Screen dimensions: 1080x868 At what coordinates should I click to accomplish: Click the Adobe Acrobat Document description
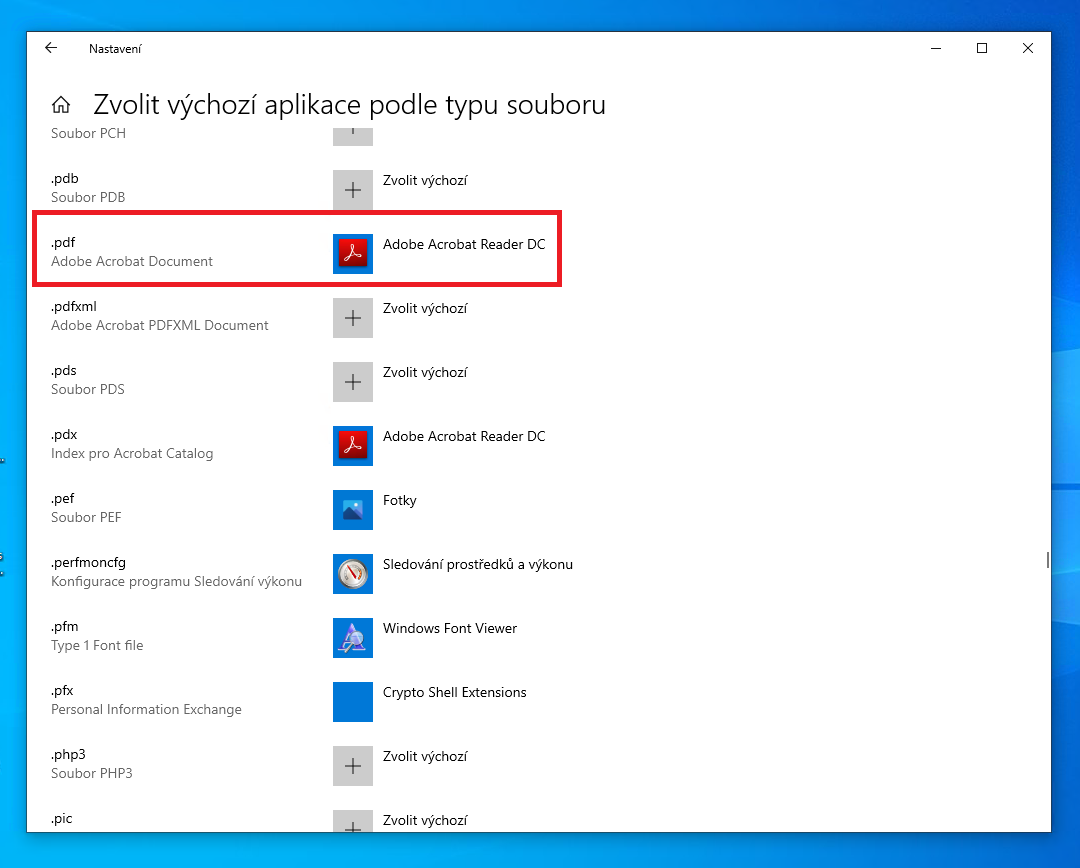tap(132, 262)
